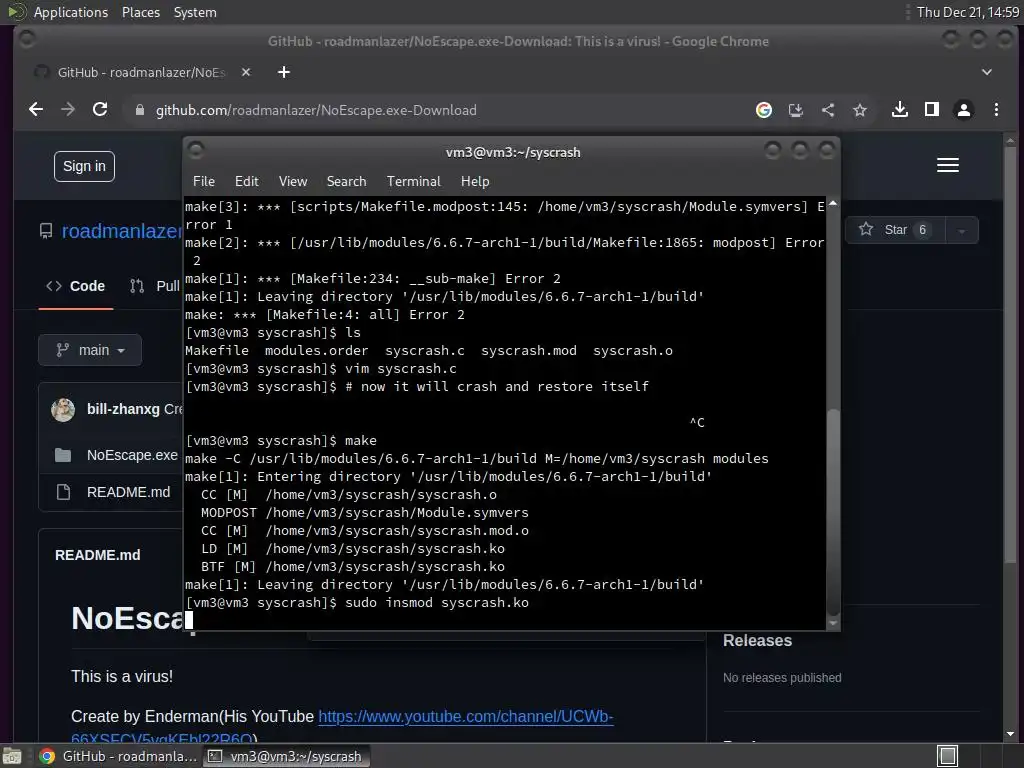Select the Code tab on GitHub
Image resolution: width=1024 pixels, height=768 pixels.
pos(76,286)
